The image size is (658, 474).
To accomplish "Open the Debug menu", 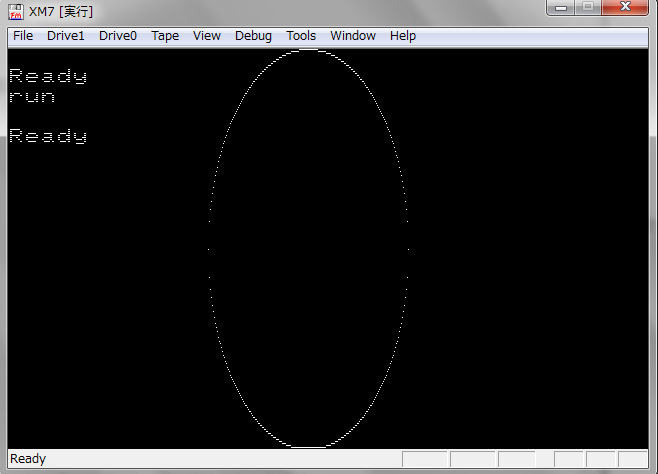I will (253, 36).
